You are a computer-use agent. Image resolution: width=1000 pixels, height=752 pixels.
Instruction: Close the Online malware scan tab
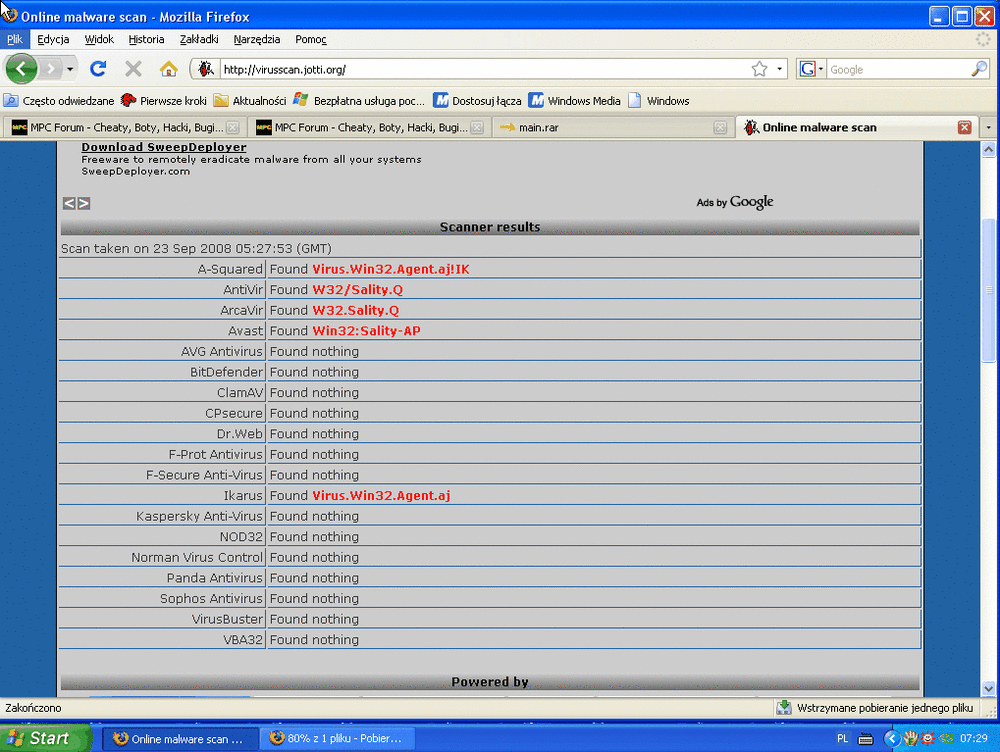pyautogui.click(x=964, y=128)
